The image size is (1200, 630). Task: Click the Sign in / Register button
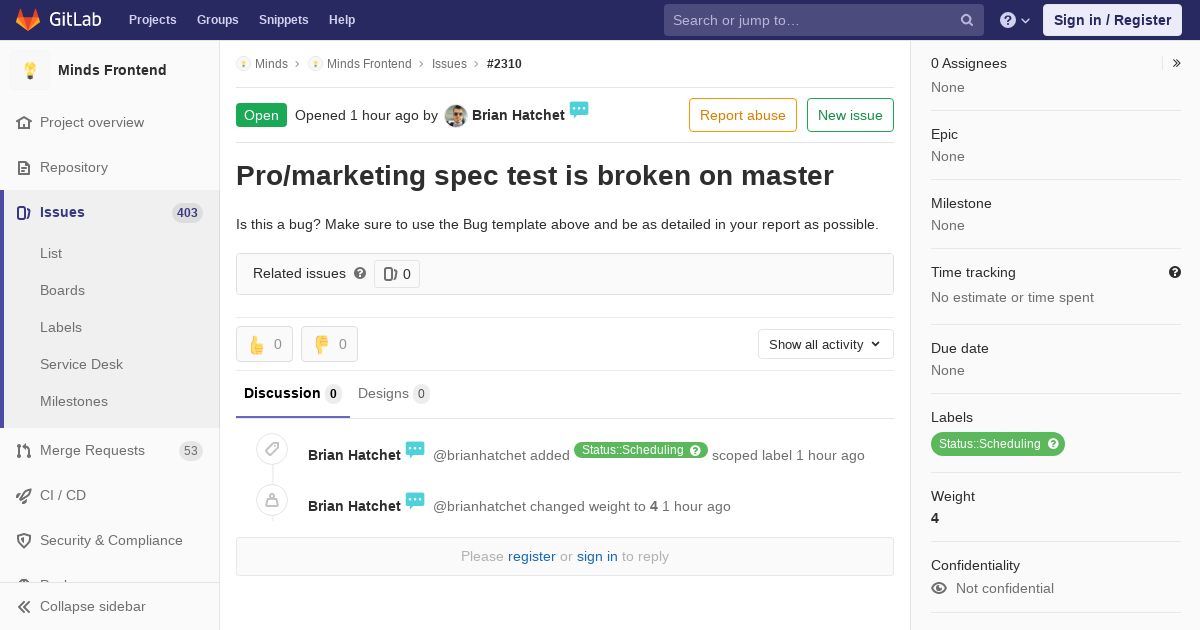click(x=1112, y=20)
